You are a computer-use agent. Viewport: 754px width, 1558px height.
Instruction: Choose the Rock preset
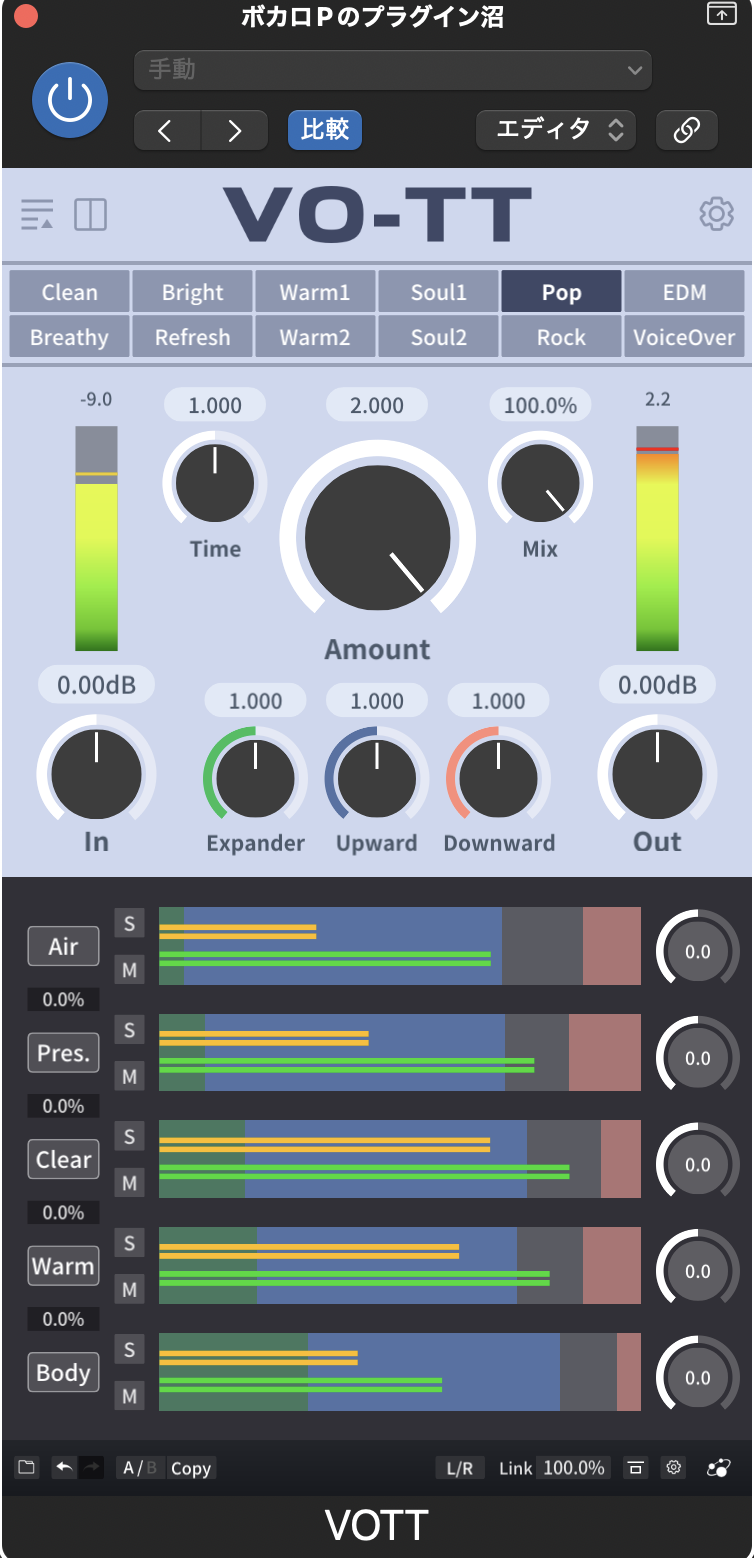(x=561, y=337)
